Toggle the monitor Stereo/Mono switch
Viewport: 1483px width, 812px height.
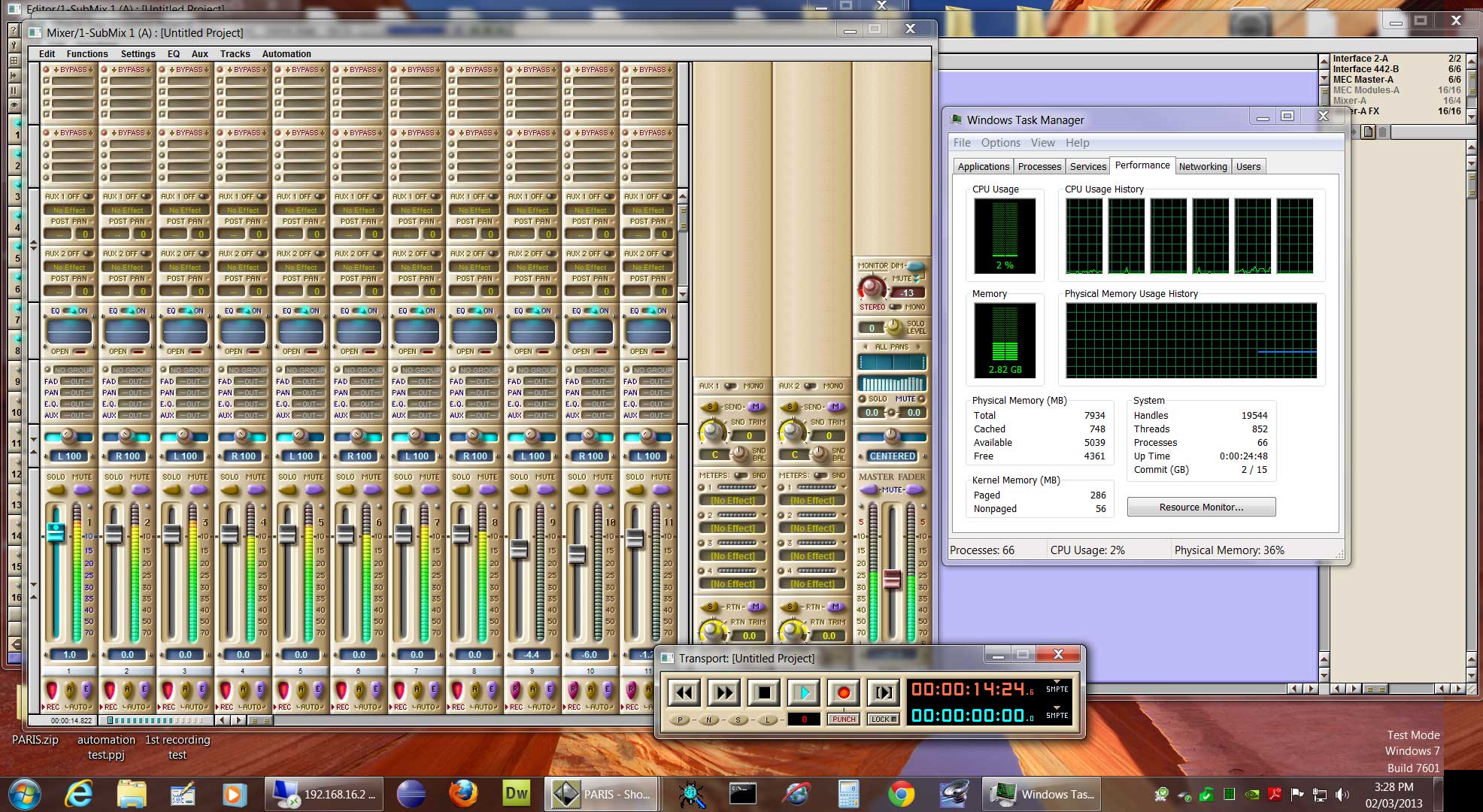click(895, 307)
